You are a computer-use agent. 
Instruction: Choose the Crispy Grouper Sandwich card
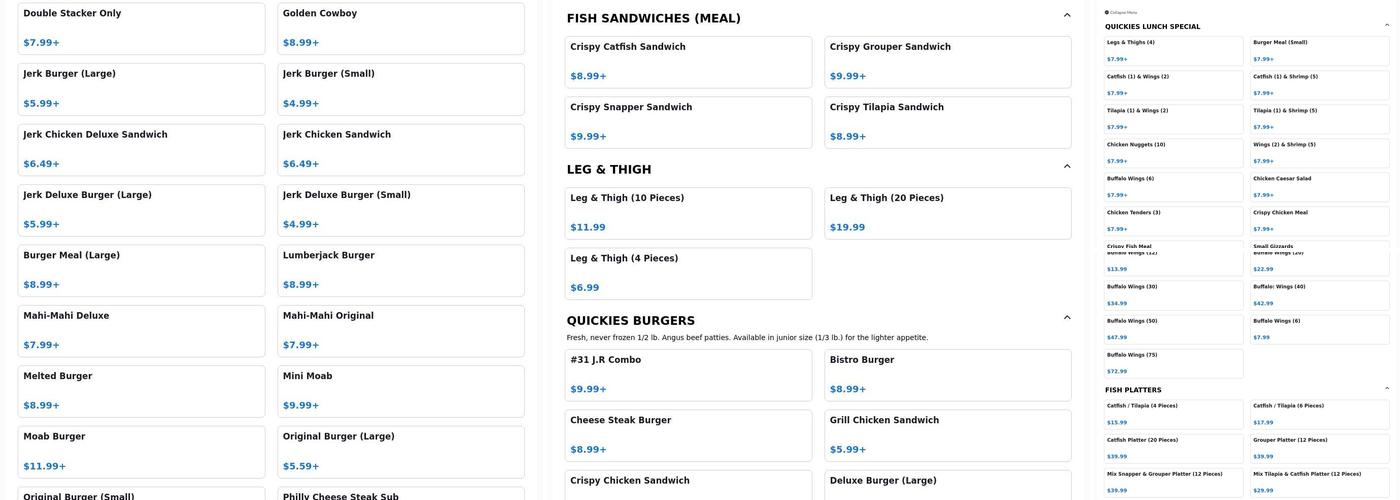947,61
